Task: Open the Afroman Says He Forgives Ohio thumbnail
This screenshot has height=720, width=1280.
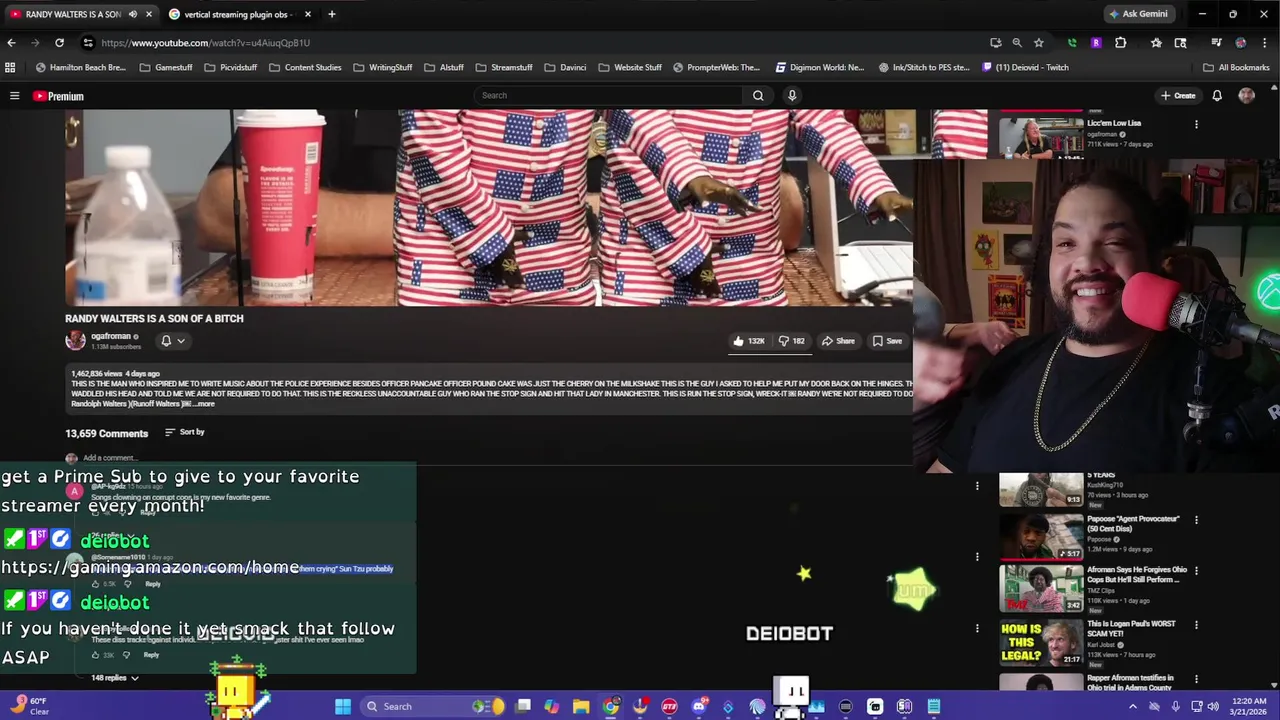Action: 1041,588
